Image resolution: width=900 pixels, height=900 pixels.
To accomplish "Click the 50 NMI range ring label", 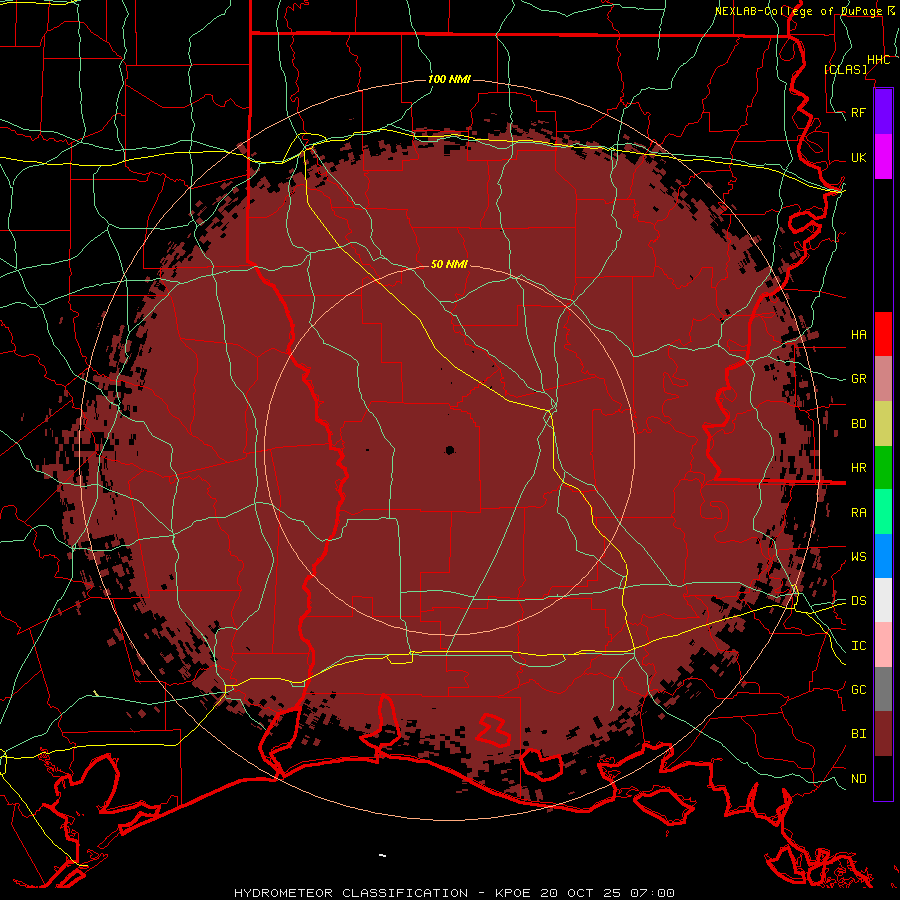I will click(449, 264).
